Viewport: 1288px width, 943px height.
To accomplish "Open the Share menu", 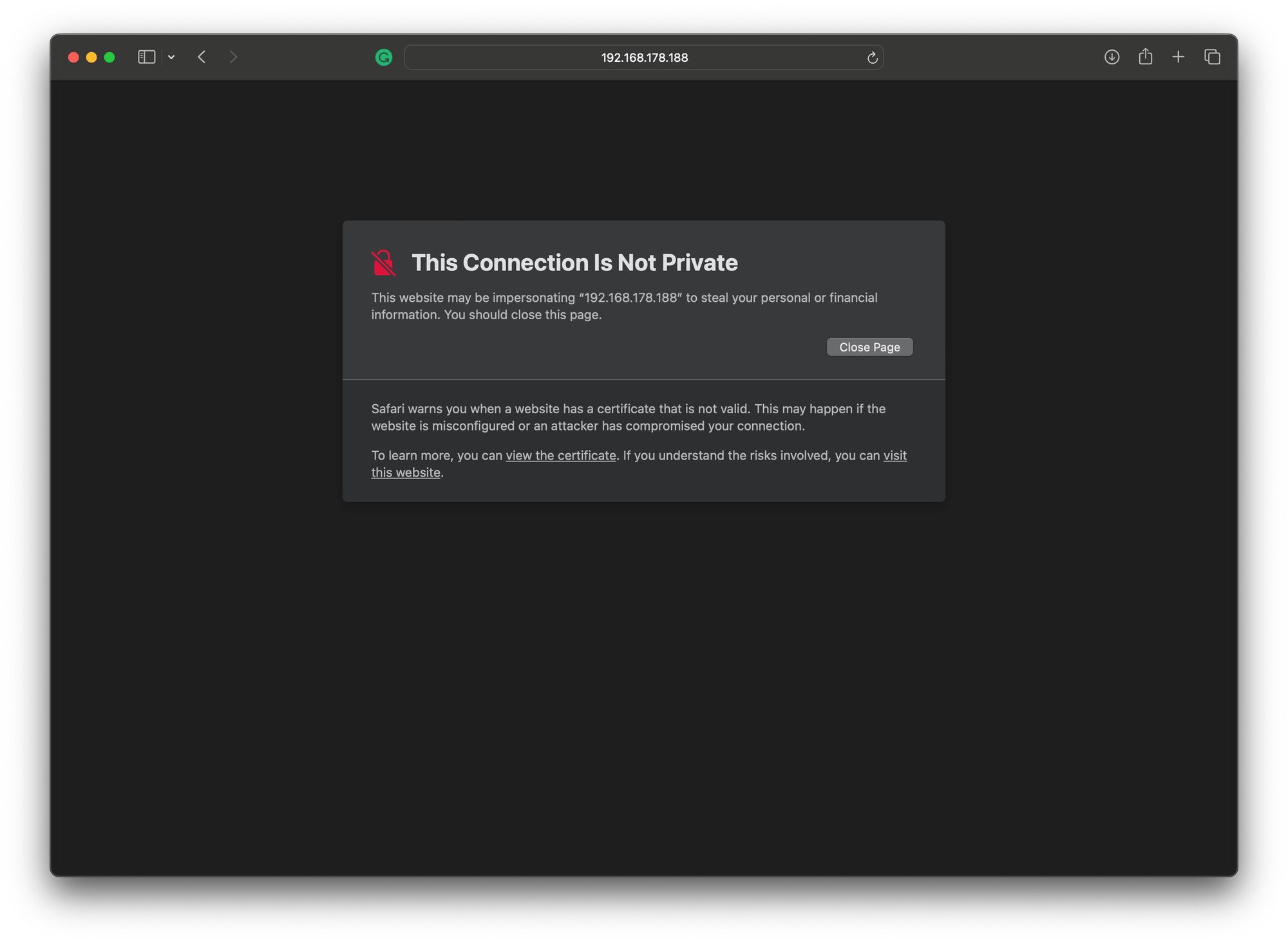I will click(1145, 57).
